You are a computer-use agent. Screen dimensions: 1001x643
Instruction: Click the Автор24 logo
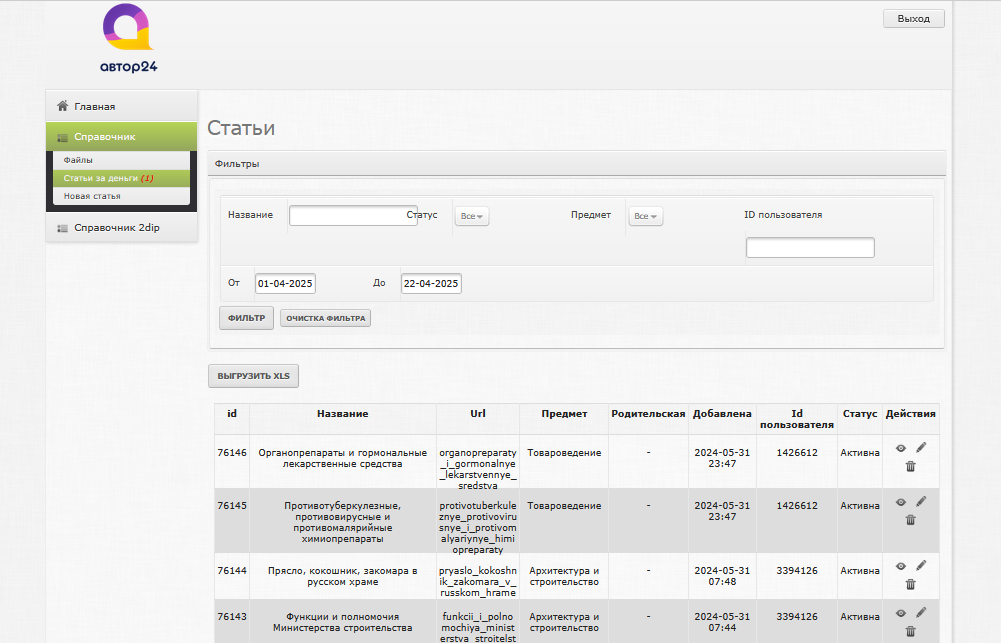(x=128, y=38)
